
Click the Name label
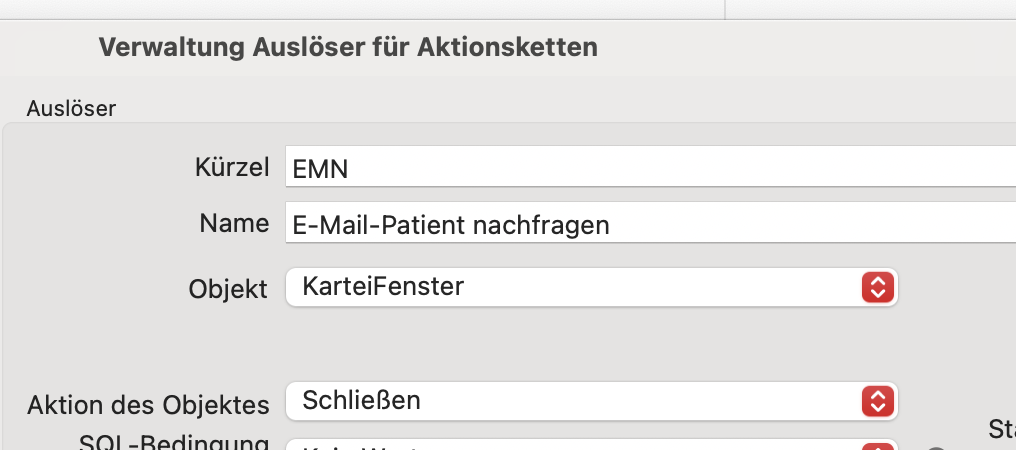pyautogui.click(x=234, y=224)
